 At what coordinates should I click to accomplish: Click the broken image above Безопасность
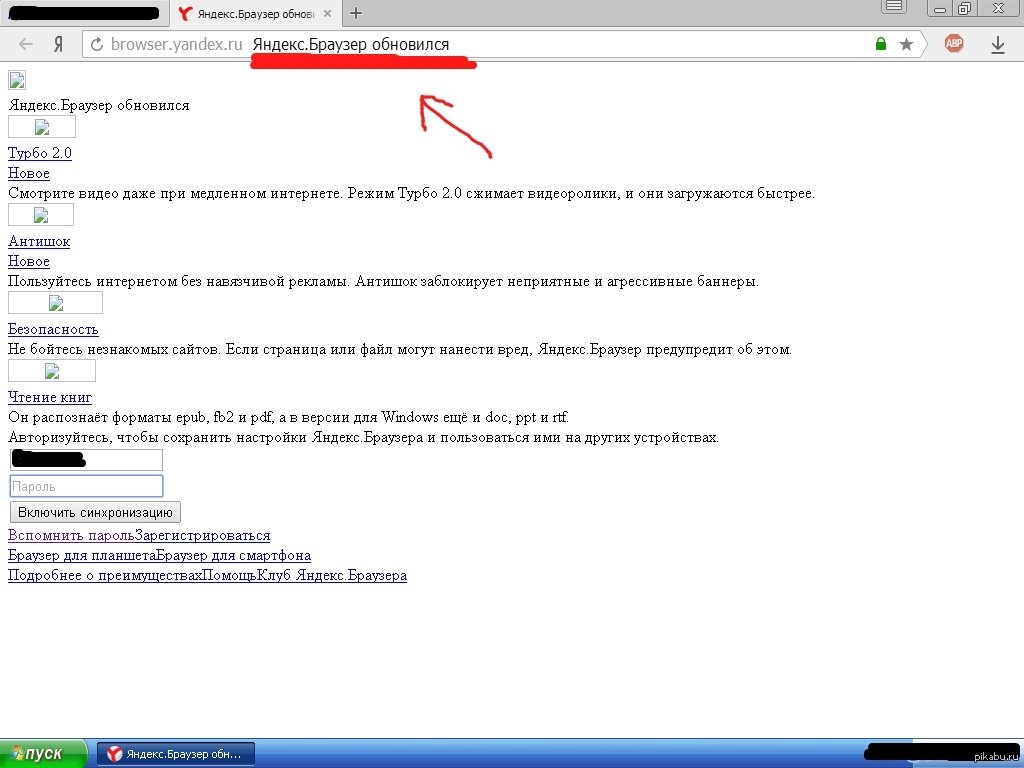(56, 302)
